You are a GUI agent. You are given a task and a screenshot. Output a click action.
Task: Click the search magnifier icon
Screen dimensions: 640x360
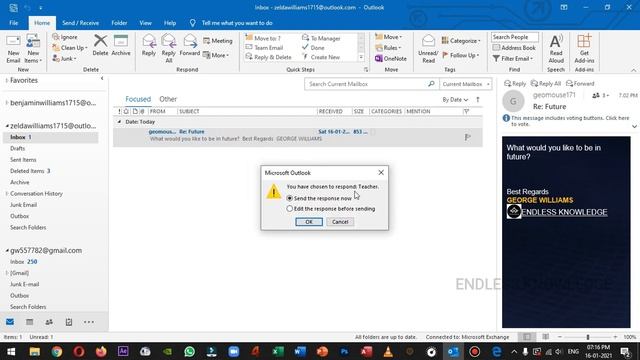click(x=431, y=84)
